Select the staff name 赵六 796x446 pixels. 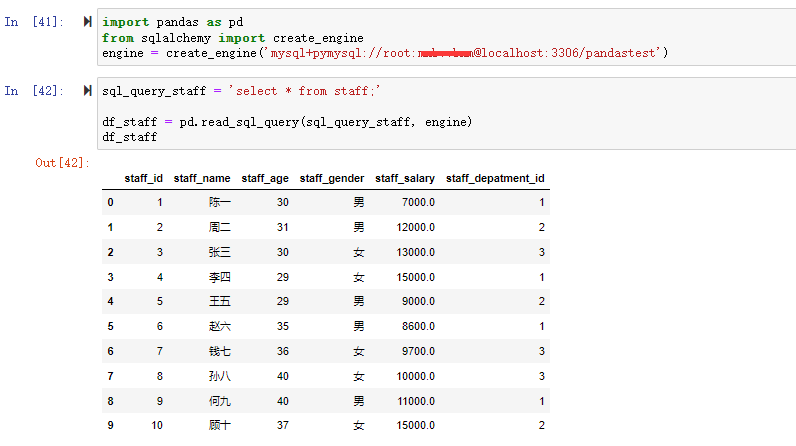tap(220, 326)
